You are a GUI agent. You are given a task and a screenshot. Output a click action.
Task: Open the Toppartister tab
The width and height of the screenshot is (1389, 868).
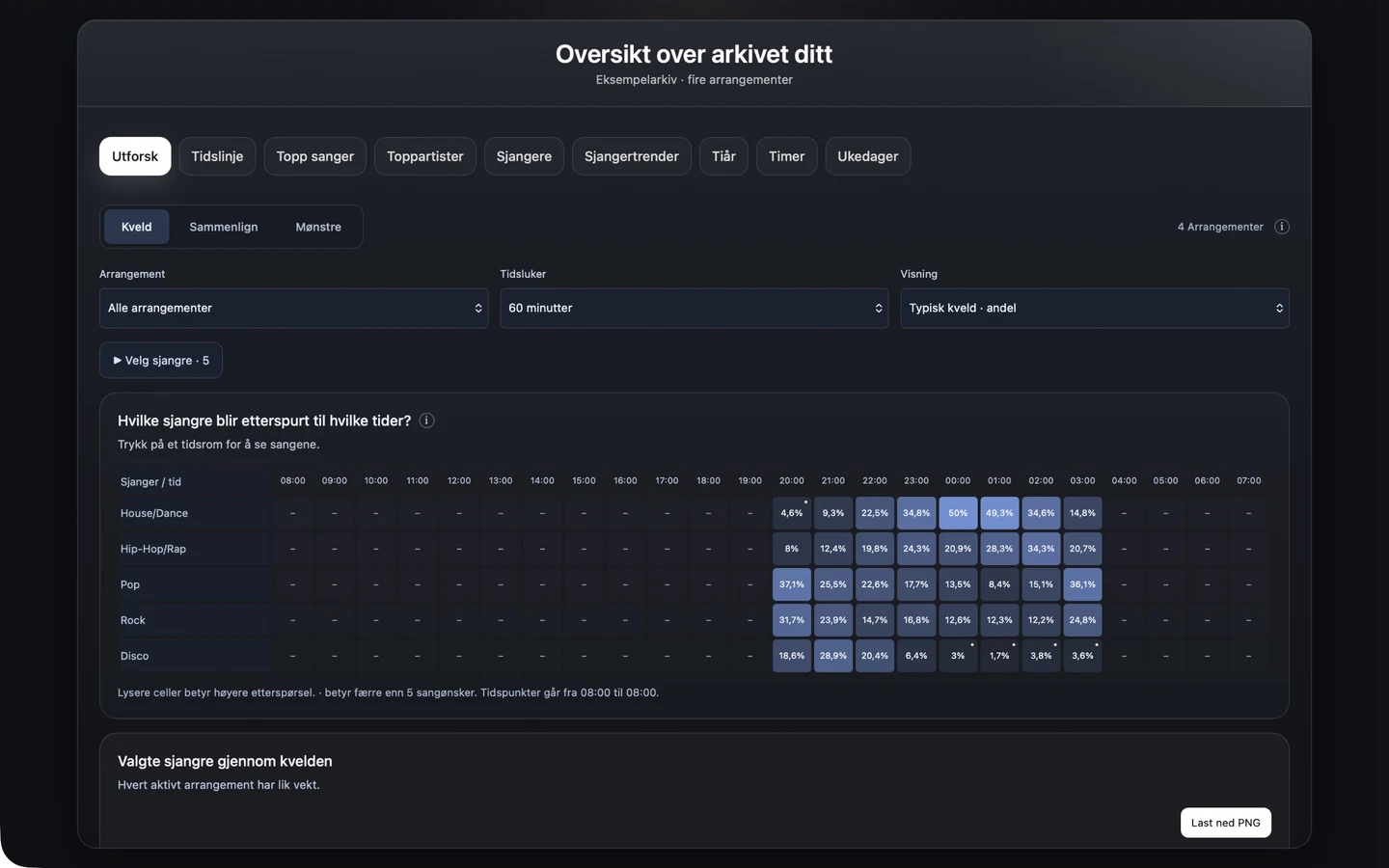[425, 156]
